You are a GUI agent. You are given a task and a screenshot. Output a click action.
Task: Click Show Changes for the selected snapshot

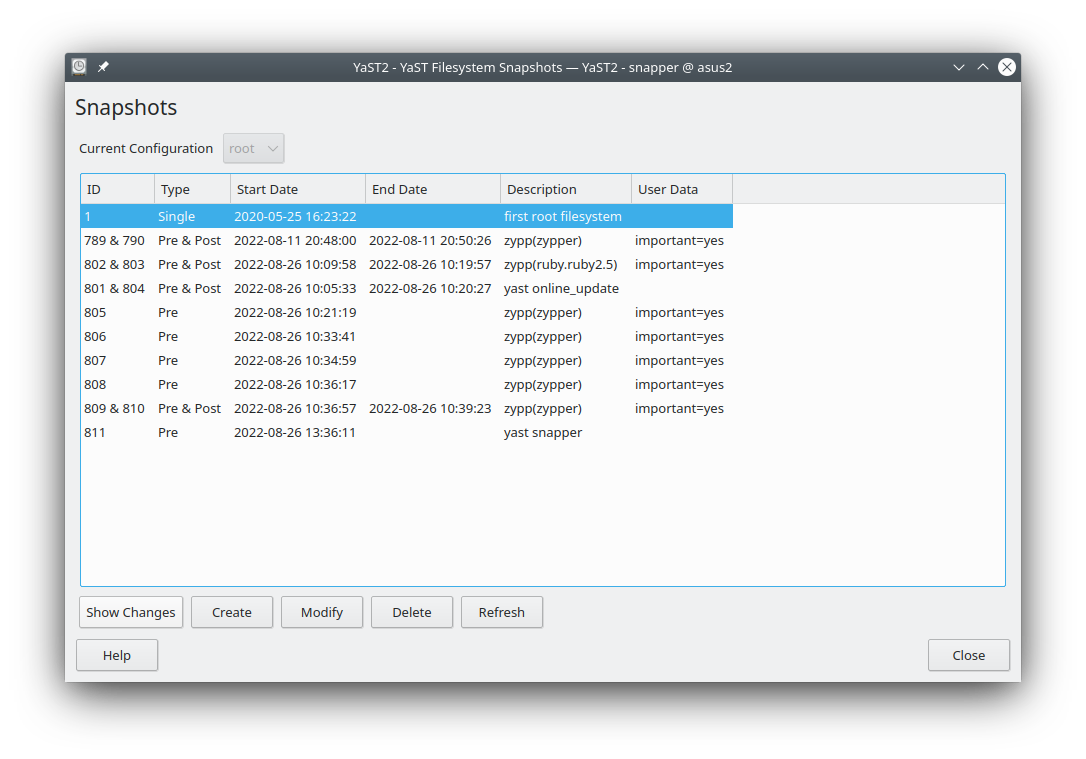click(130, 612)
